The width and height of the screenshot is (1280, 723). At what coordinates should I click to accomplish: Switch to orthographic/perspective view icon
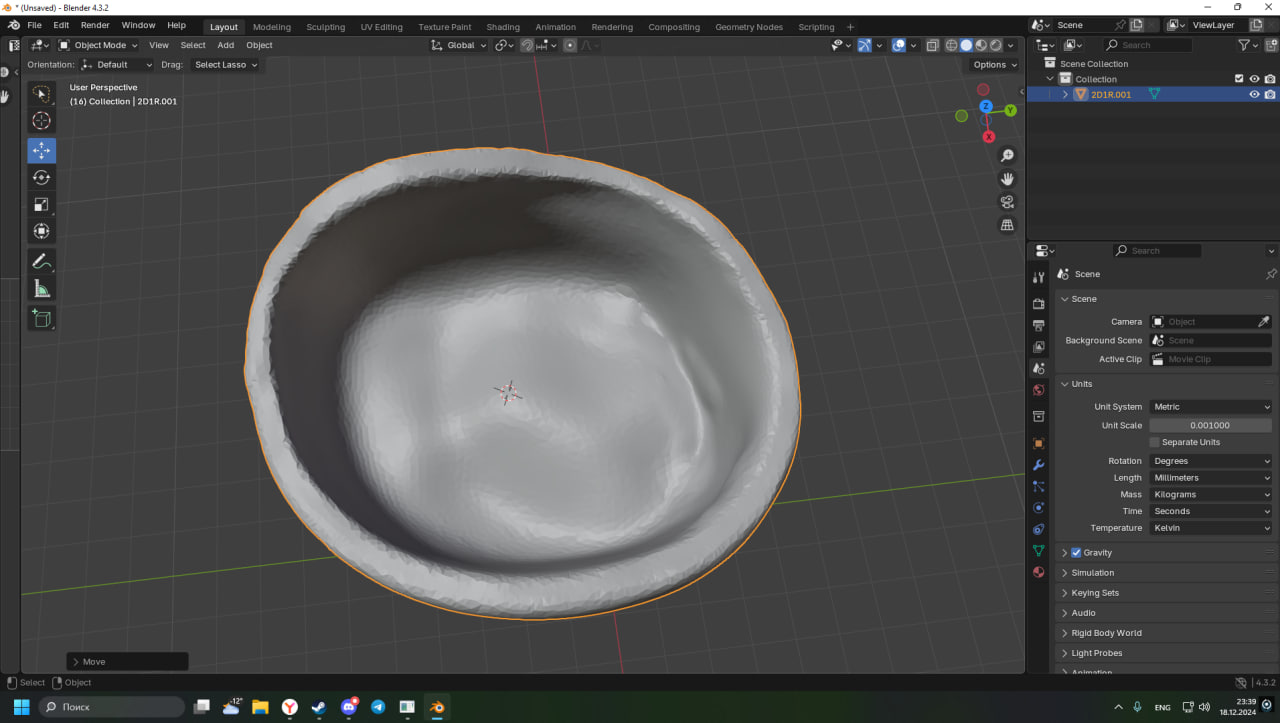(x=1007, y=225)
